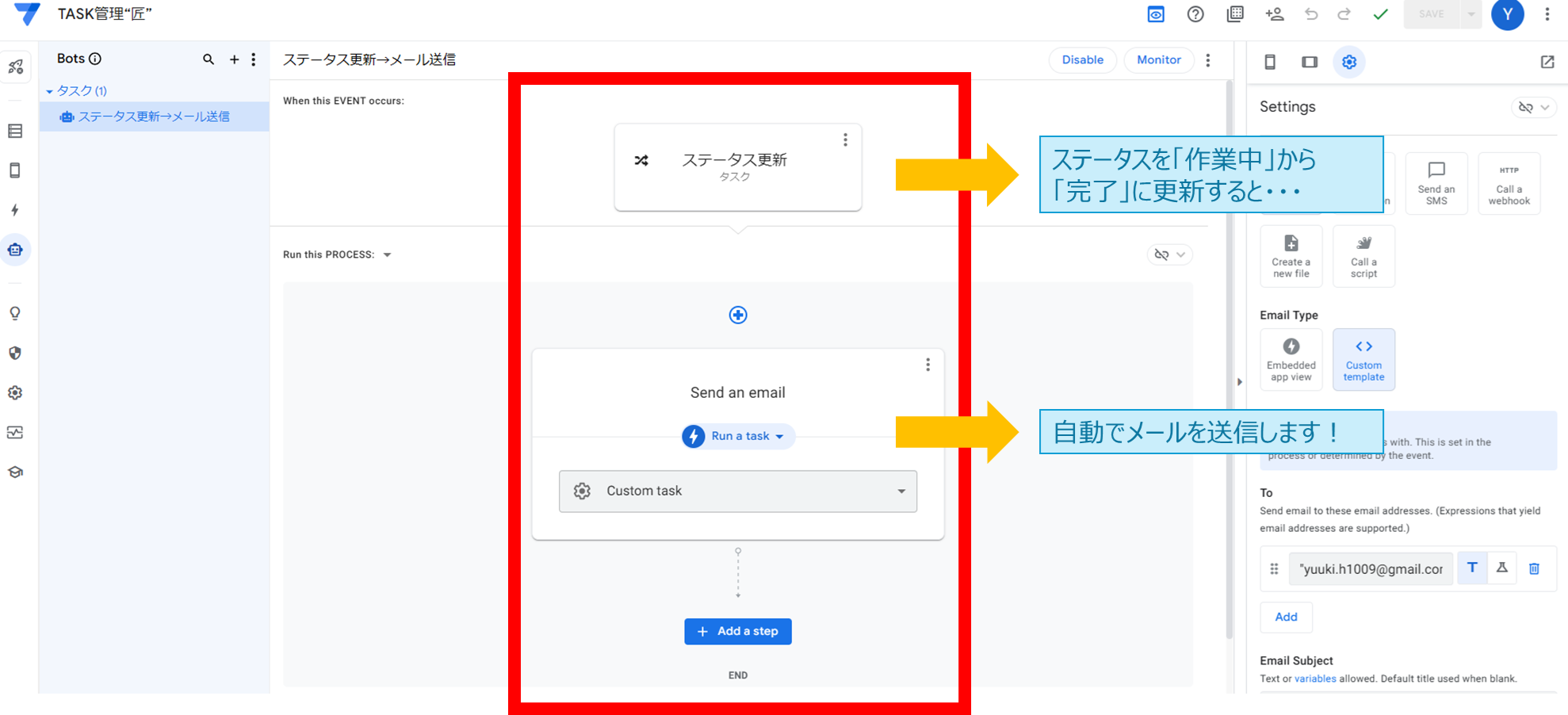1568x715 pixels.
Task: Delete the email recipient with trash icon
Action: click(1535, 568)
